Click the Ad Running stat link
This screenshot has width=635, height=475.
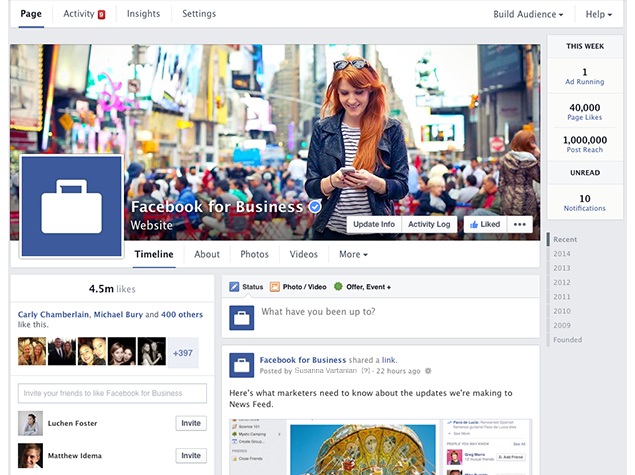tap(584, 82)
